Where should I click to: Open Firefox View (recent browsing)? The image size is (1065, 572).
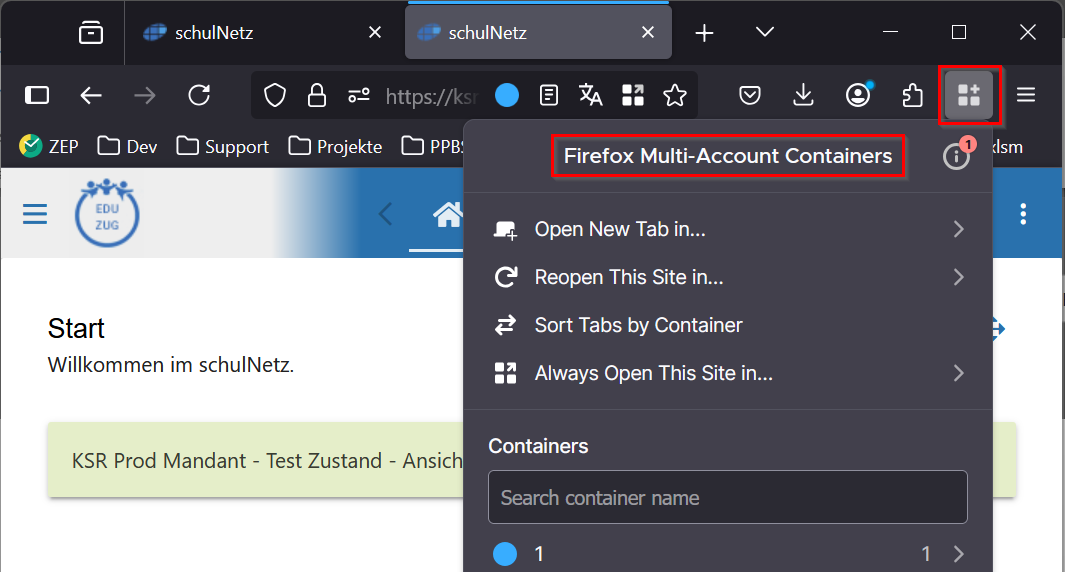(x=90, y=32)
